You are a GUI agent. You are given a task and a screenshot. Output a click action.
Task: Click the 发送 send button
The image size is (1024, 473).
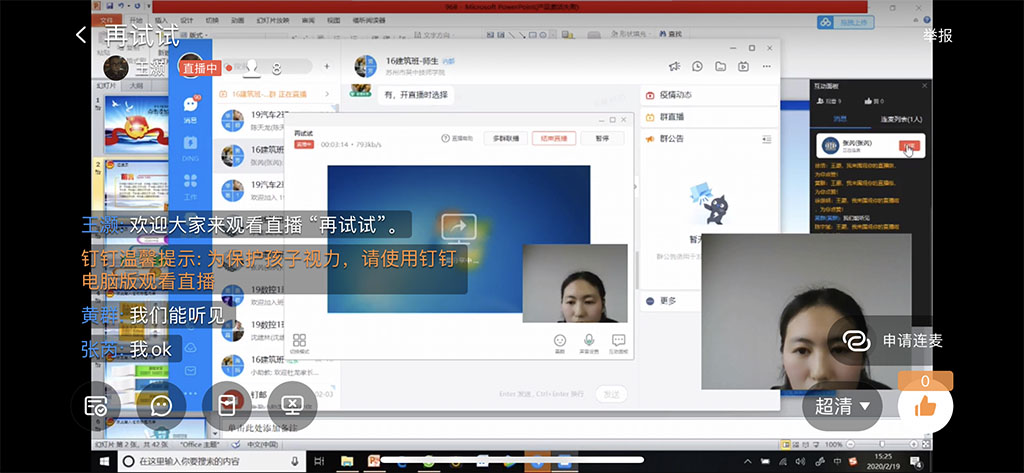(611, 394)
